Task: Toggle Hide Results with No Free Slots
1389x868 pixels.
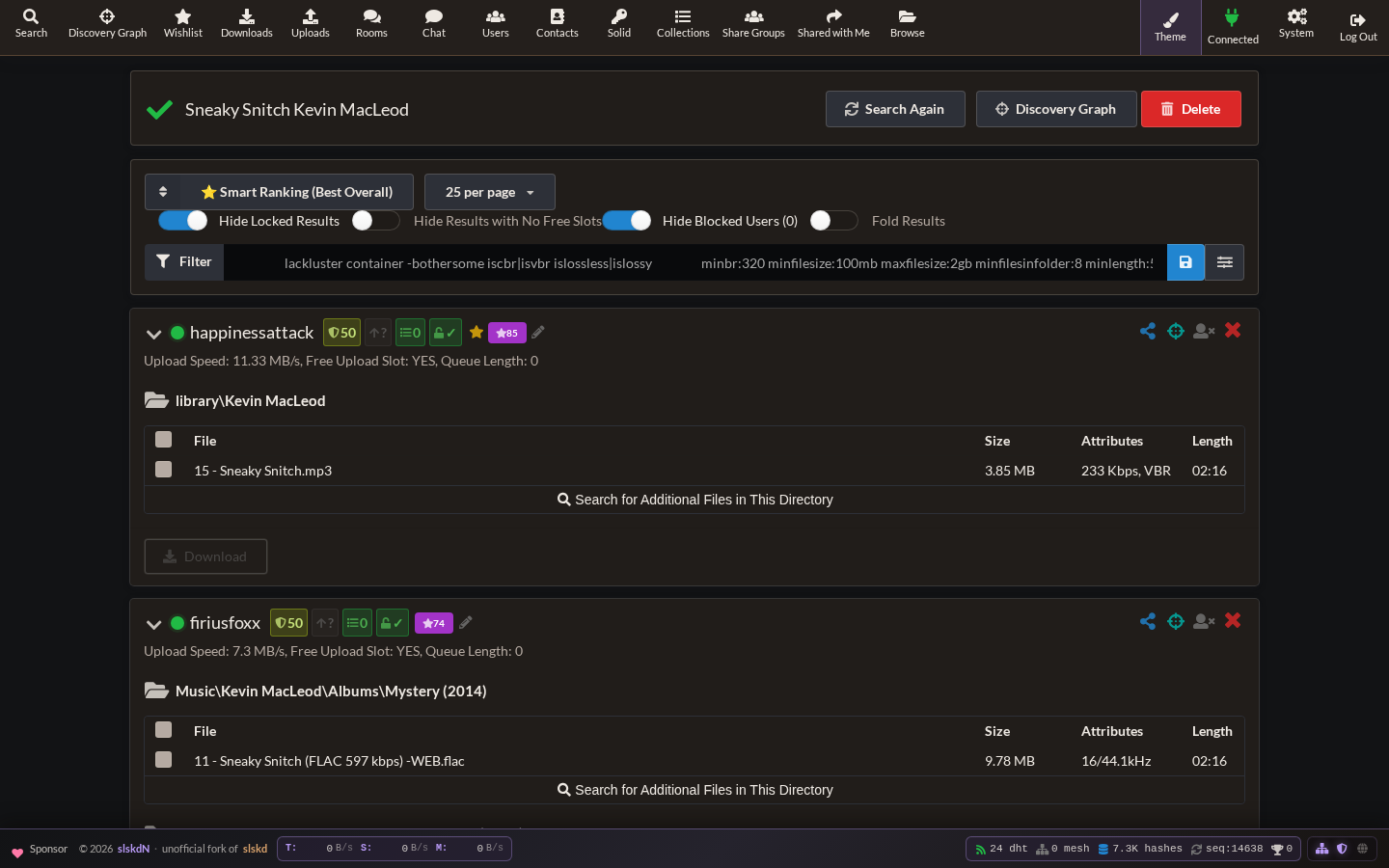Action: click(x=376, y=221)
